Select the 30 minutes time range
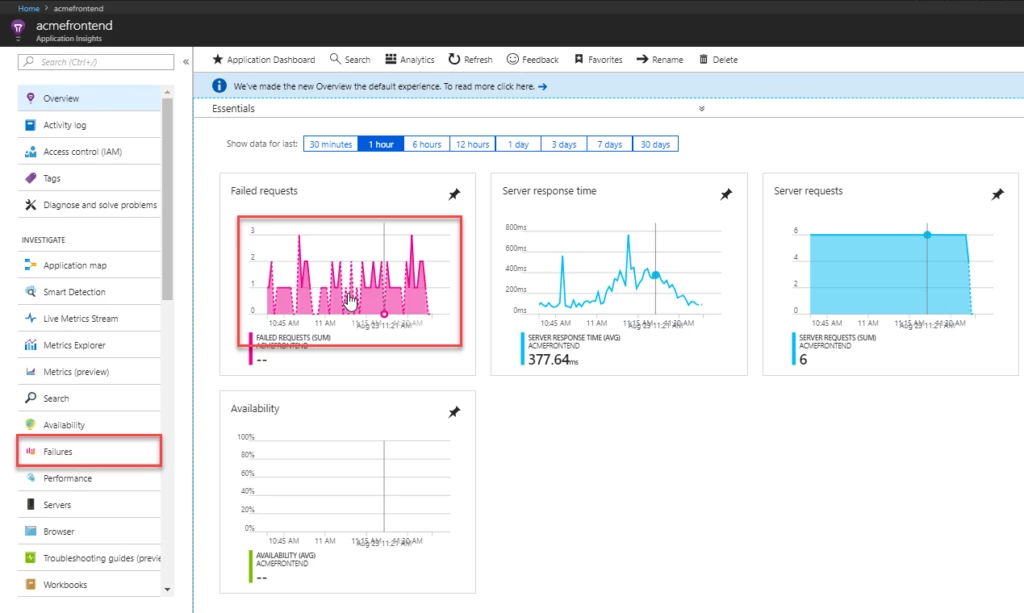Screen dimensions: 1024x613 (x=330, y=143)
